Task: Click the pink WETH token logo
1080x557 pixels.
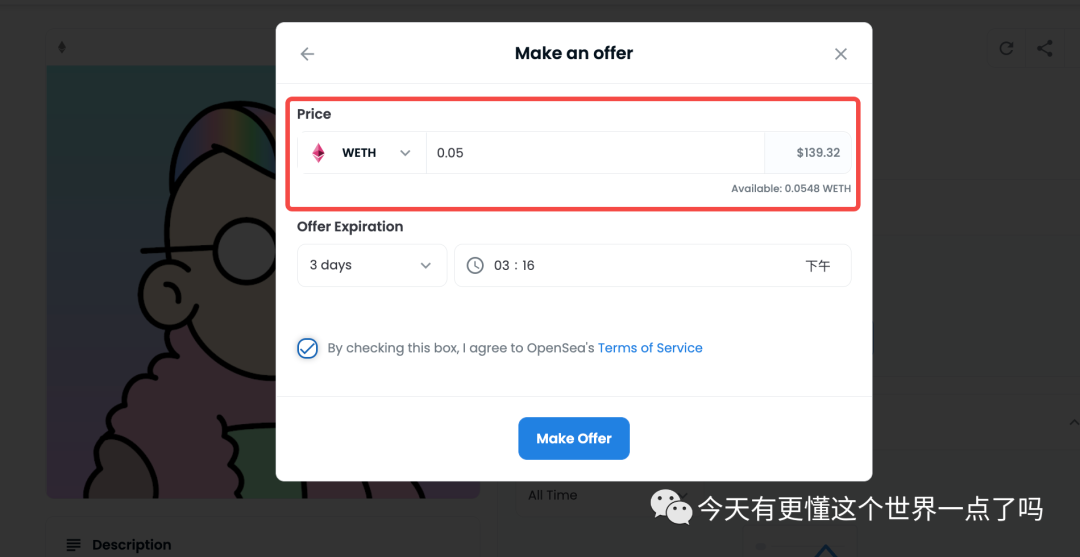Action: (x=318, y=153)
